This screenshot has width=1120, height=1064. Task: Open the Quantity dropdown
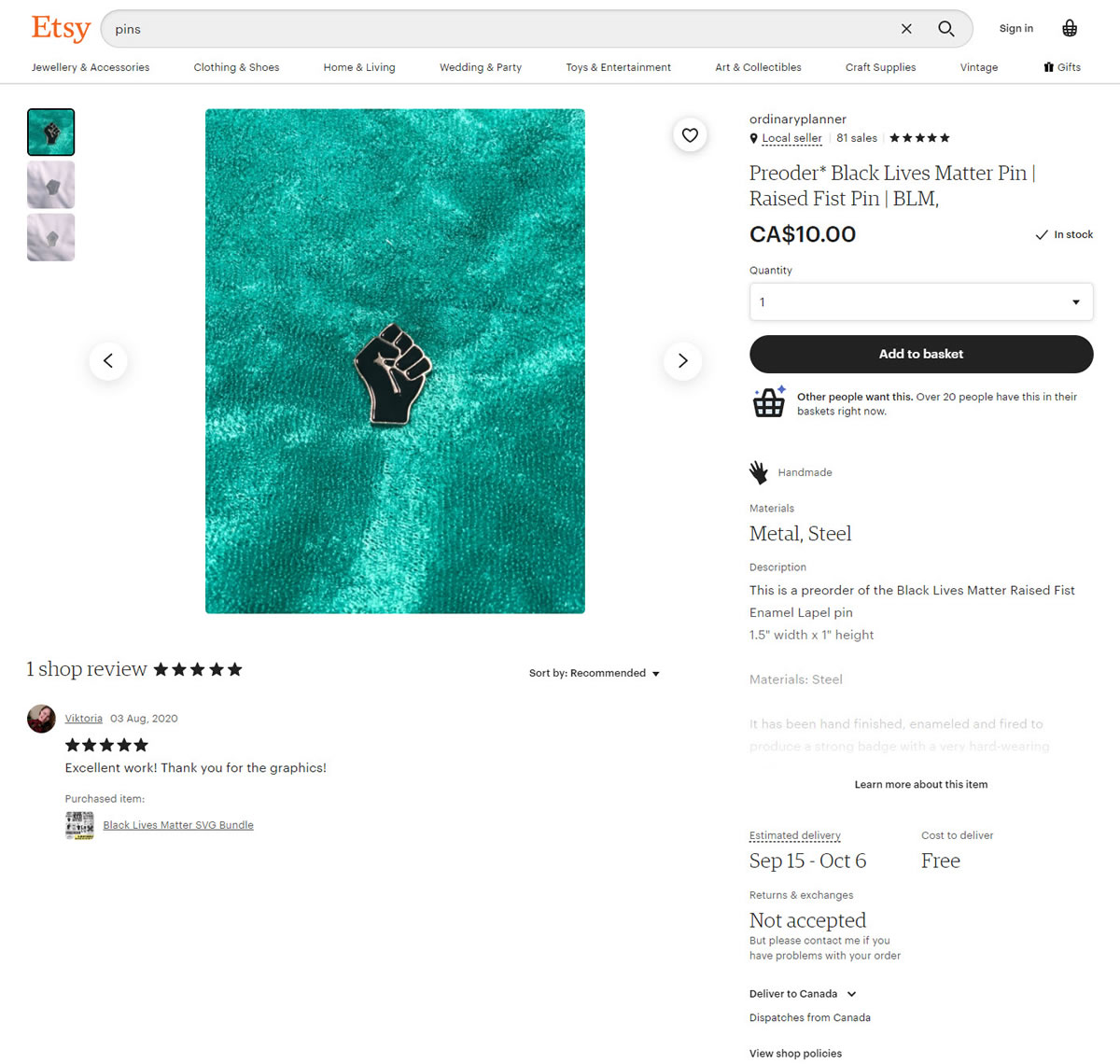point(921,302)
